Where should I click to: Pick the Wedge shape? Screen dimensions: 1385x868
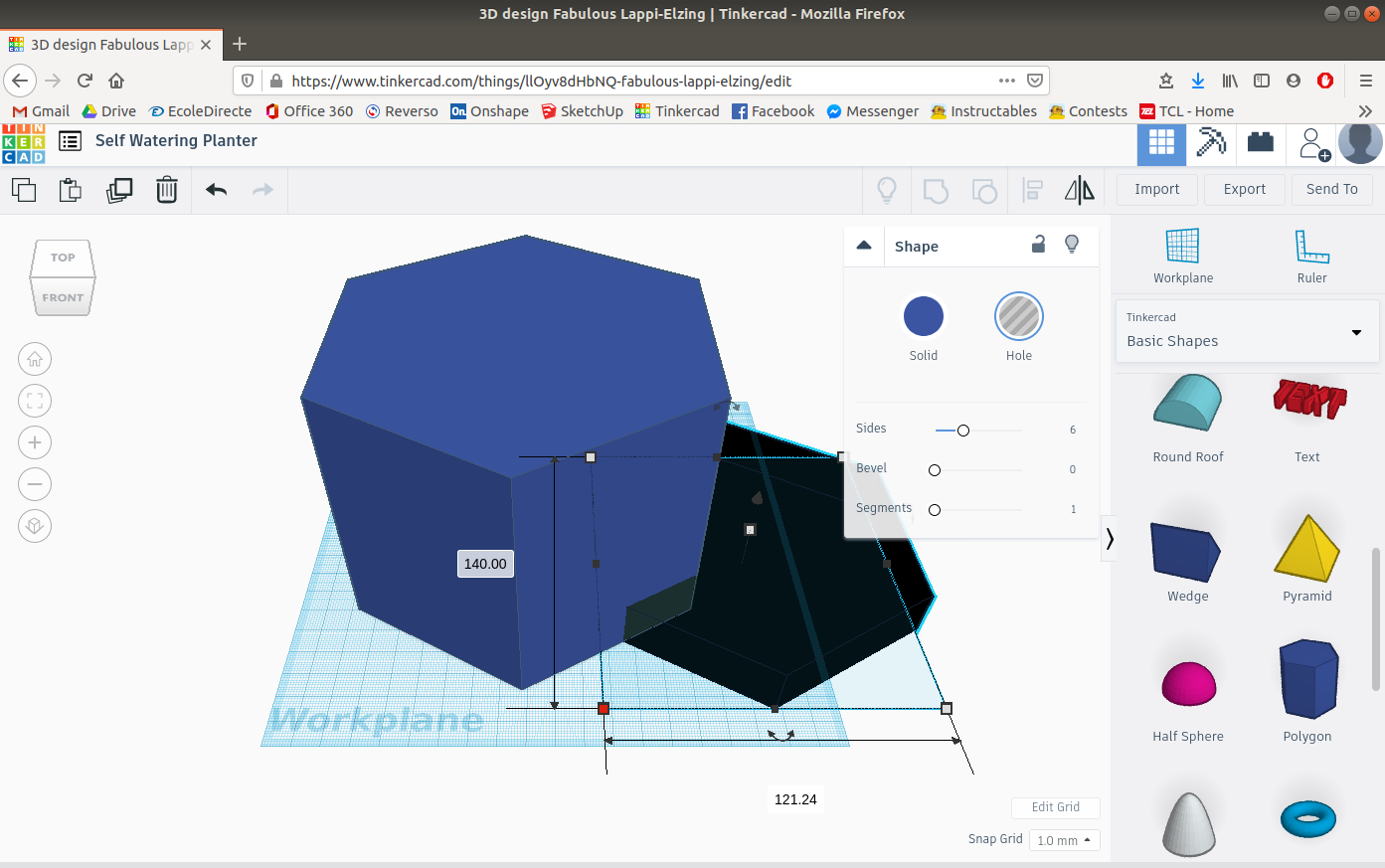[x=1187, y=560]
